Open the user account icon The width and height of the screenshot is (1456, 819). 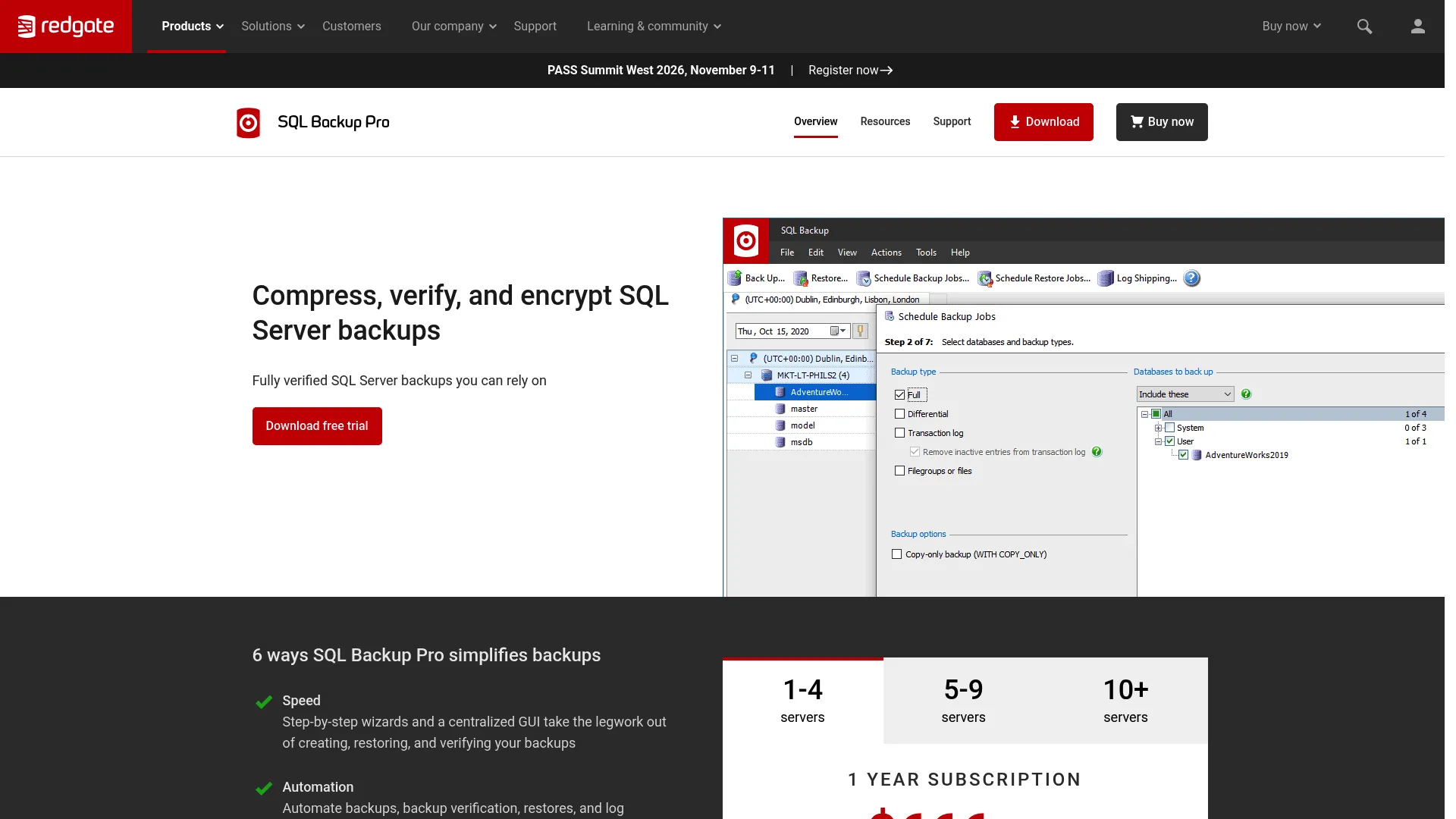tap(1417, 27)
